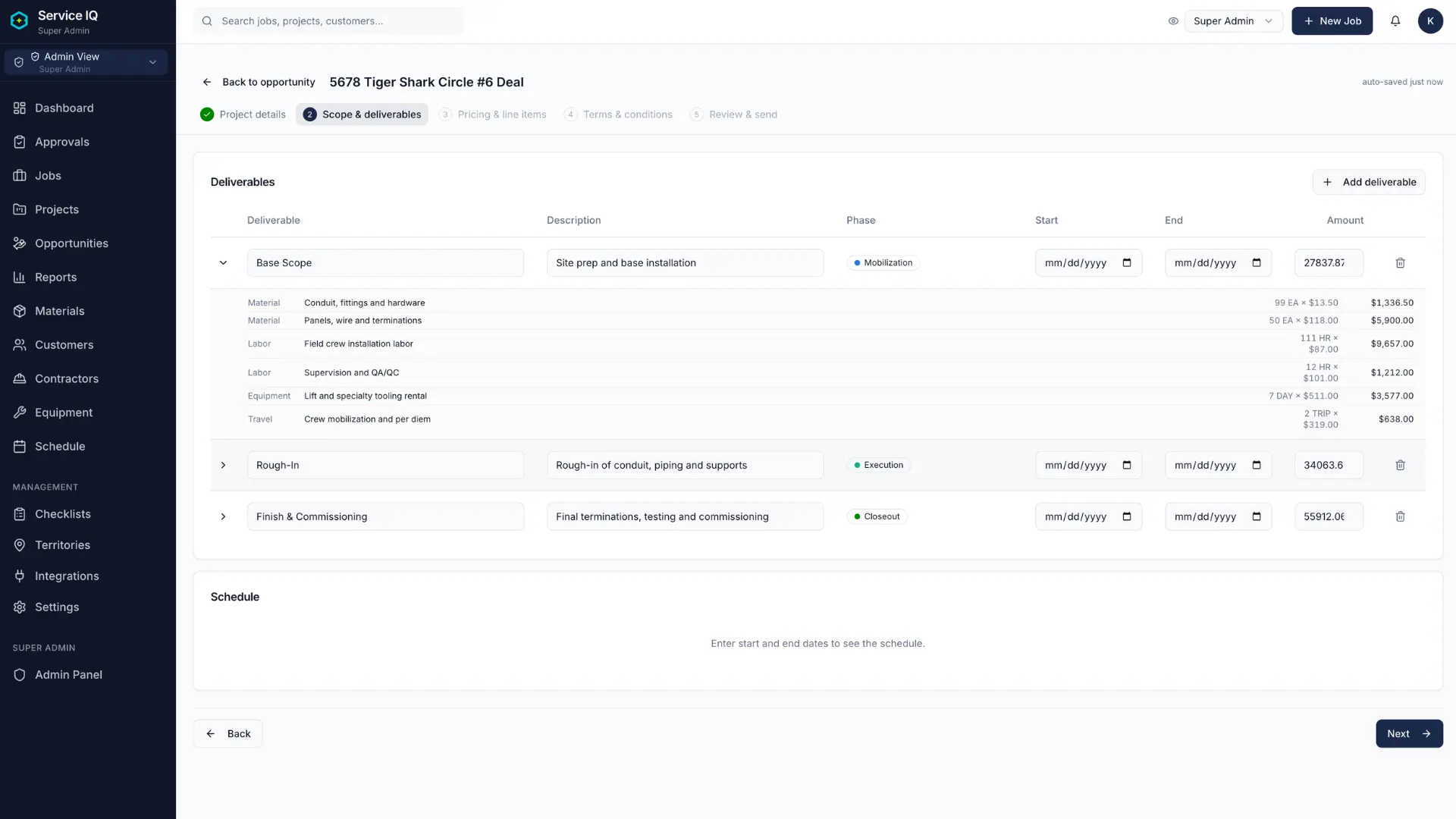Screen dimensions: 1456x819
Task: Edit the Base Scope amount field
Action: point(1329,263)
